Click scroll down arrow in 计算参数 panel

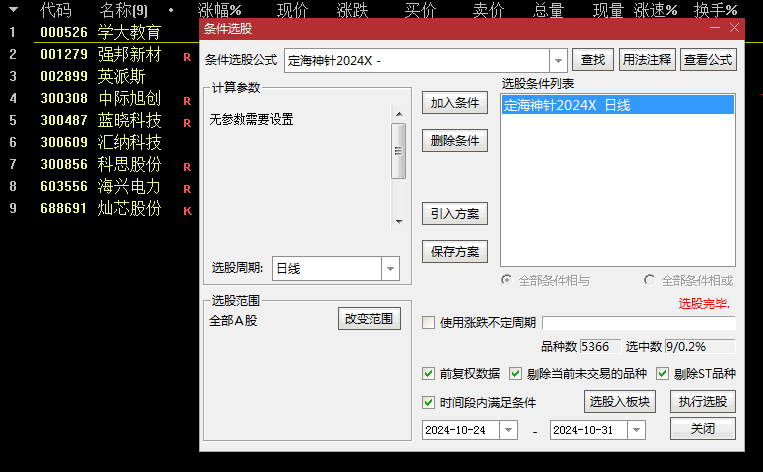pyautogui.click(x=399, y=221)
